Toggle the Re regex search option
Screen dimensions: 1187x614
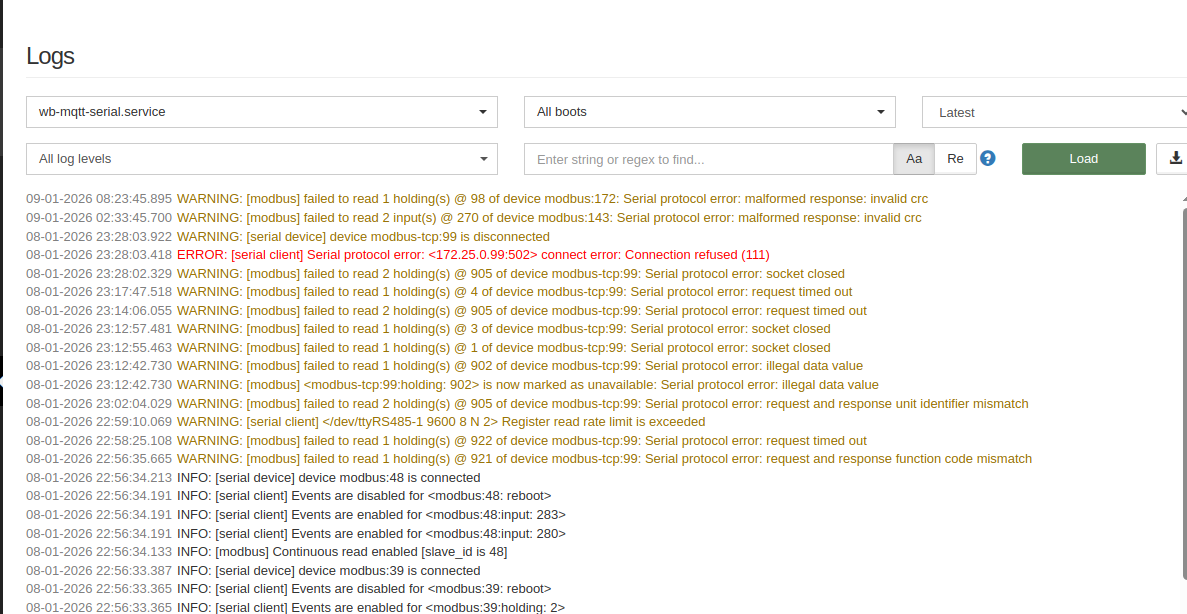(955, 159)
